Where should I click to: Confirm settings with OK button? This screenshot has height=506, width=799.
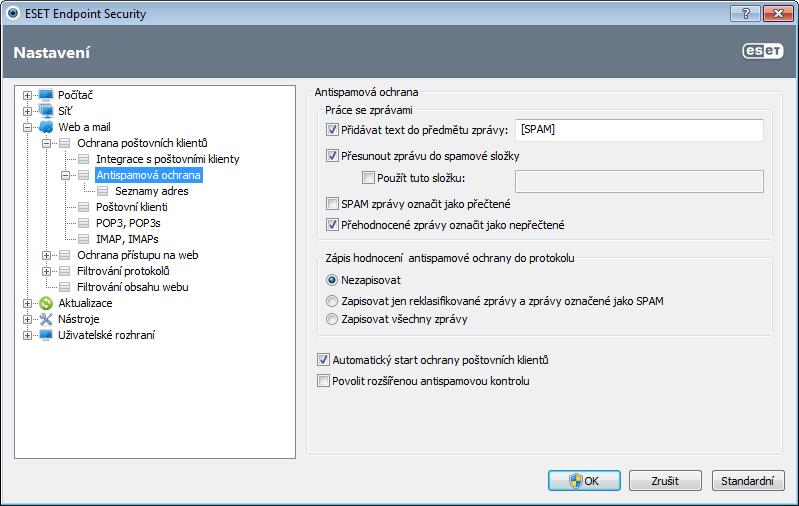click(584, 481)
